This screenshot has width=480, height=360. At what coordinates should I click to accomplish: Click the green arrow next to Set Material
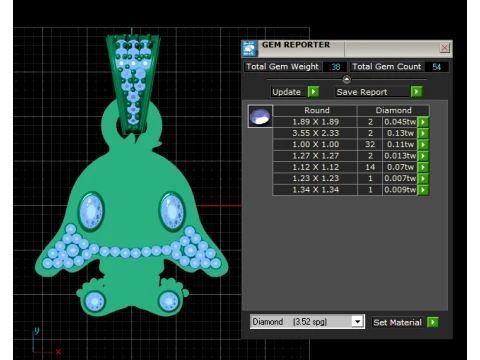click(x=433, y=322)
